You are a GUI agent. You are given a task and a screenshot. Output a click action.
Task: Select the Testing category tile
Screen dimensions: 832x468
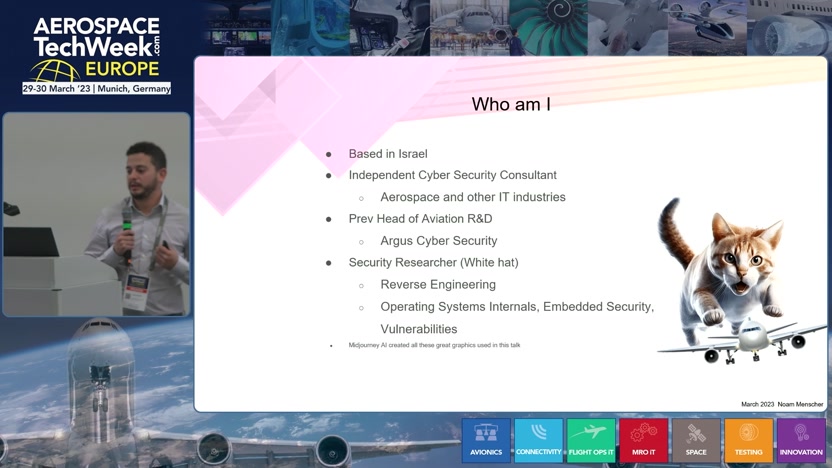click(x=749, y=440)
